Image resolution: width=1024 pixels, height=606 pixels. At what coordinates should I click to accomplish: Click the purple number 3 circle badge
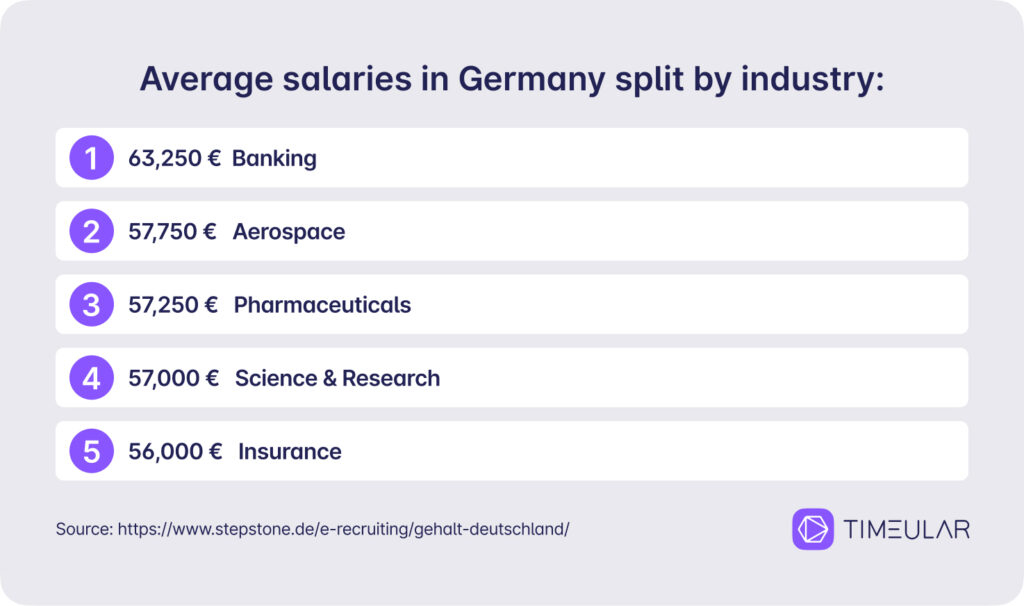click(91, 304)
